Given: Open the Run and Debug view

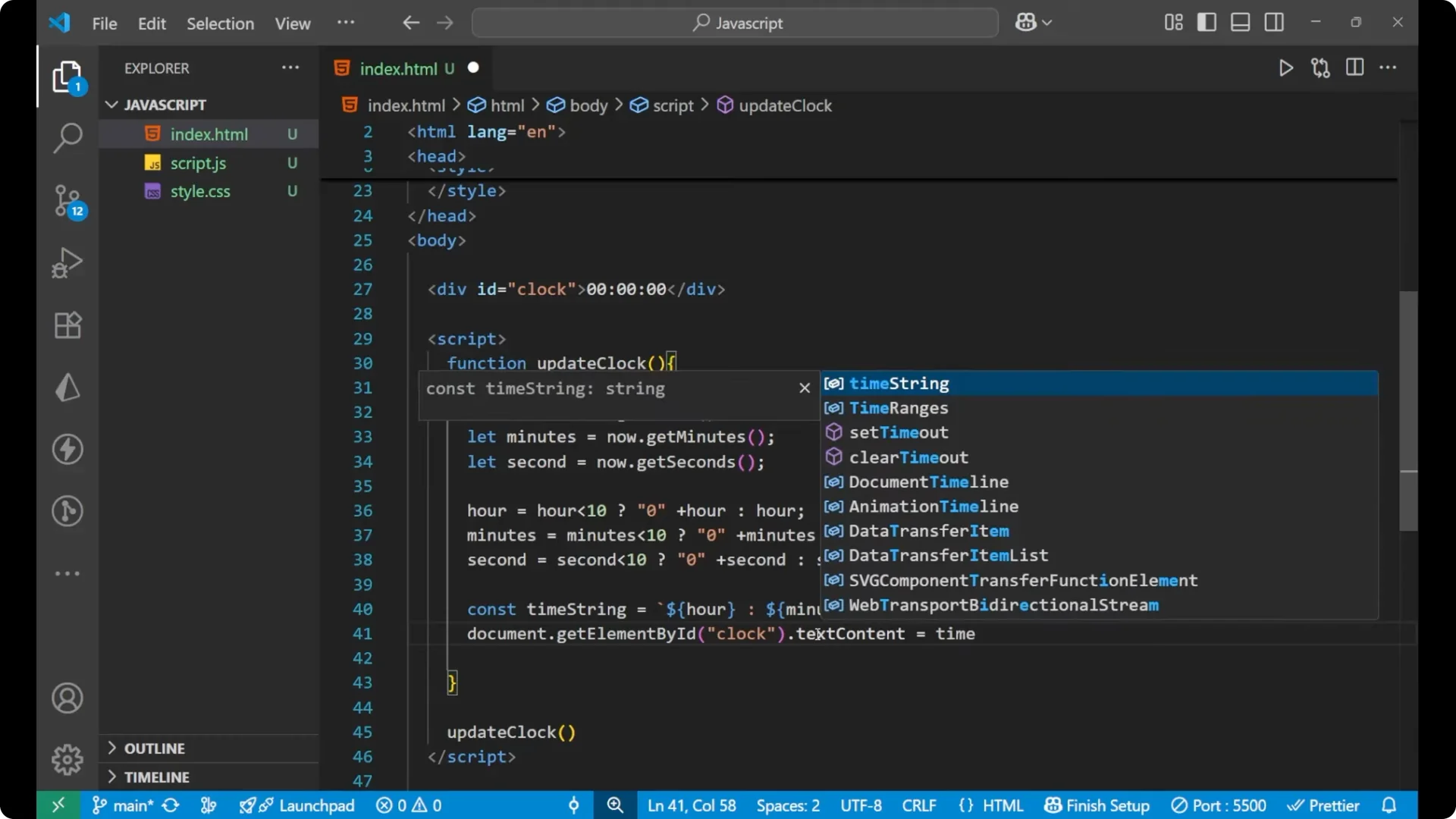Looking at the screenshot, I should click(67, 263).
